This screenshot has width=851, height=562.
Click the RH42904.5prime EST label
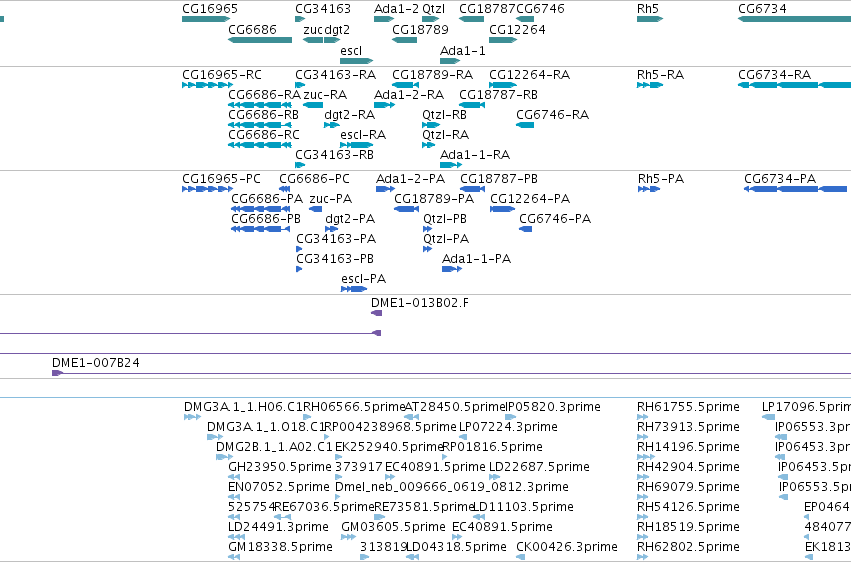pyautogui.click(x=688, y=467)
